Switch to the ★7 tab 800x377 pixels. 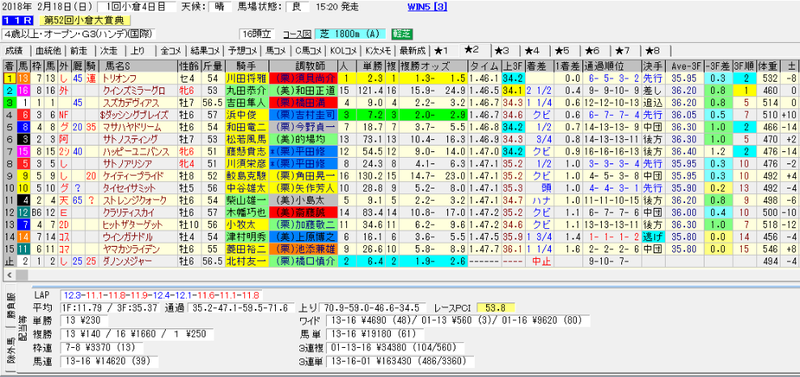pyautogui.click(x=622, y=51)
